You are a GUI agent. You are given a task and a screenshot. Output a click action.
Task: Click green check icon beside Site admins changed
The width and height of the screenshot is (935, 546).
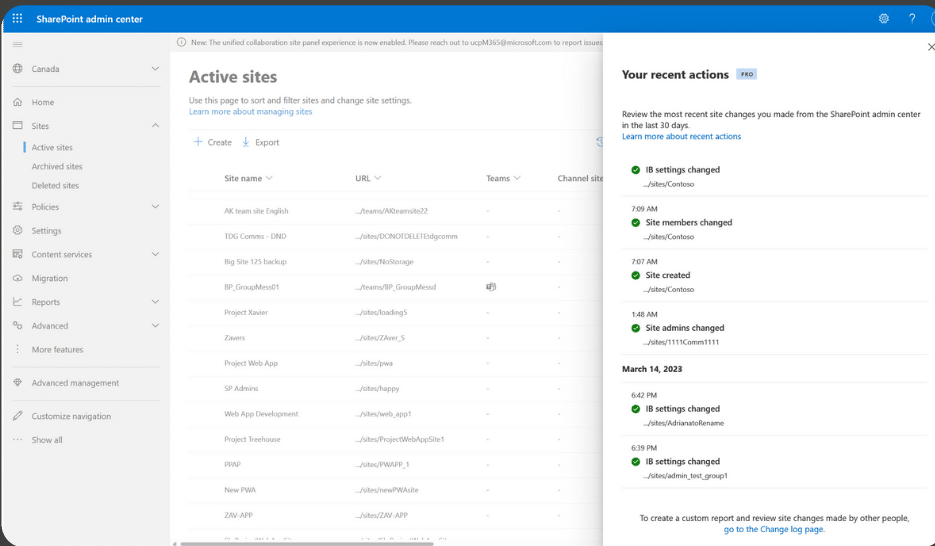point(636,328)
